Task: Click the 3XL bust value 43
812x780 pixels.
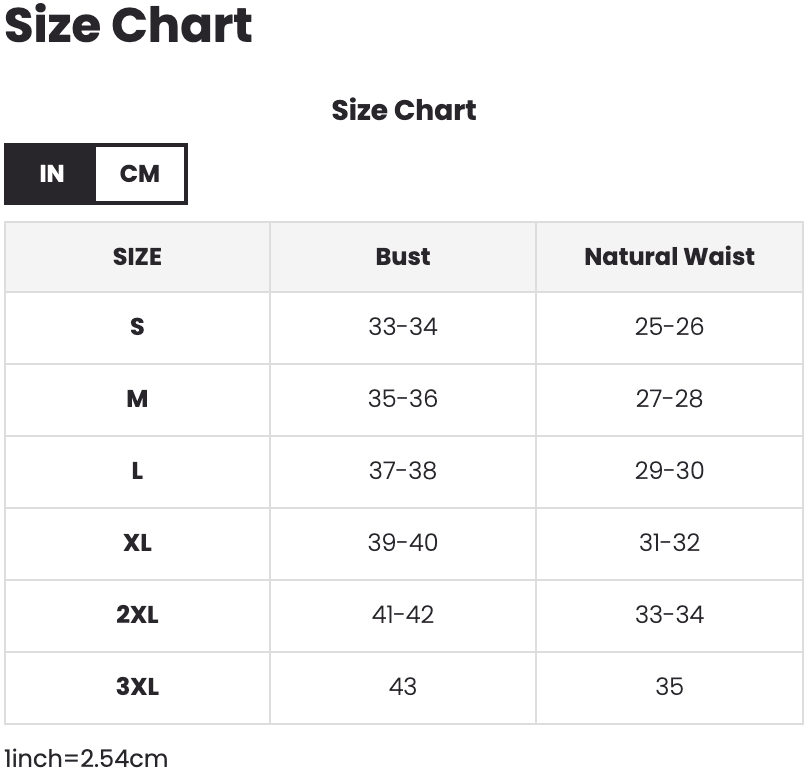Action: tap(403, 687)
